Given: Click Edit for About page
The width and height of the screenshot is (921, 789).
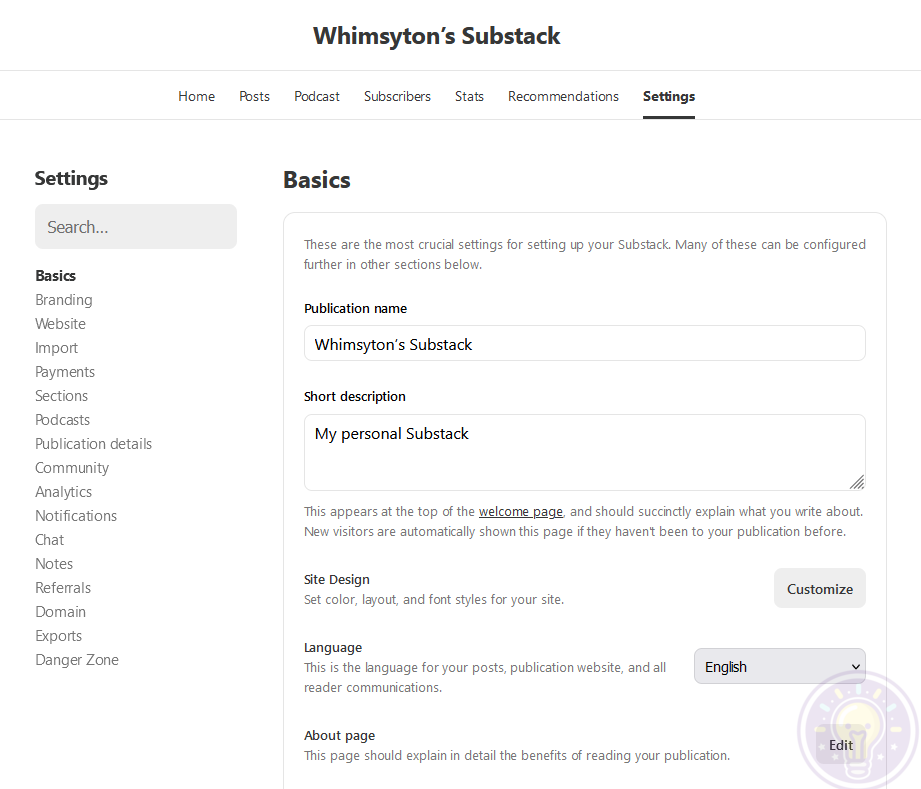Looking at the screenshot, I should tap(841, 745).
